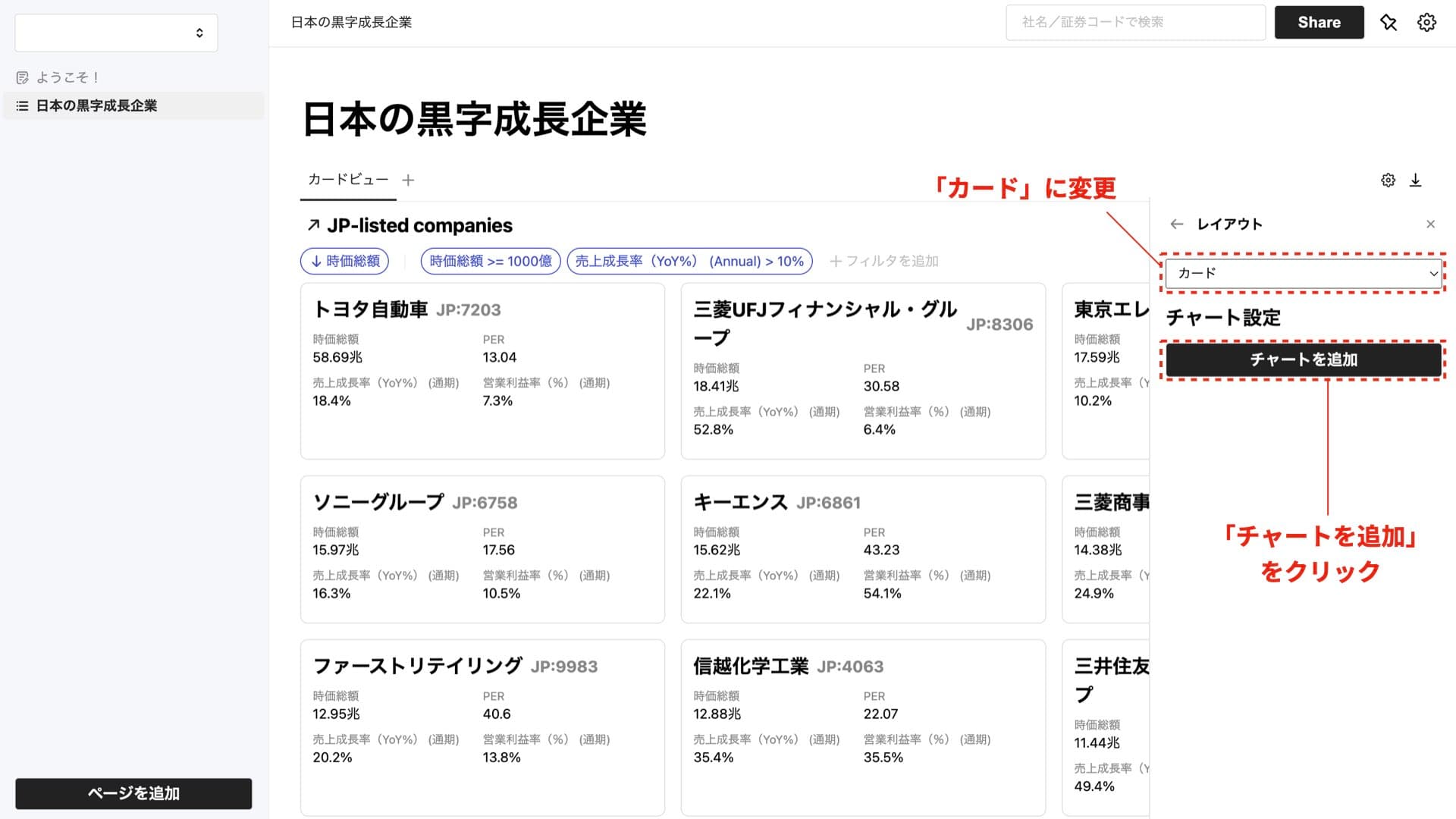1456x819 pixels.
Task: Open the ファーストリテイリング card
Action: click(x=482, y=728)
